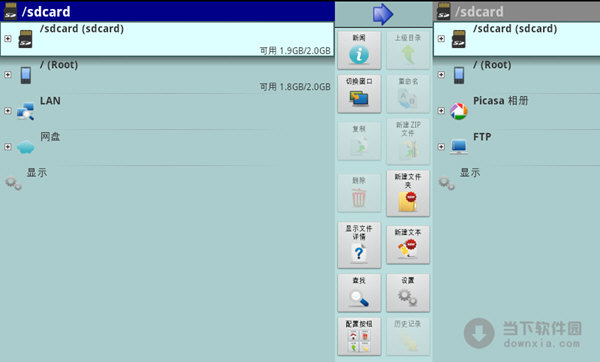Create a folder with 新建文件夹 button
The height and width of the screenshot is (362, 600).
click(408, 193)
